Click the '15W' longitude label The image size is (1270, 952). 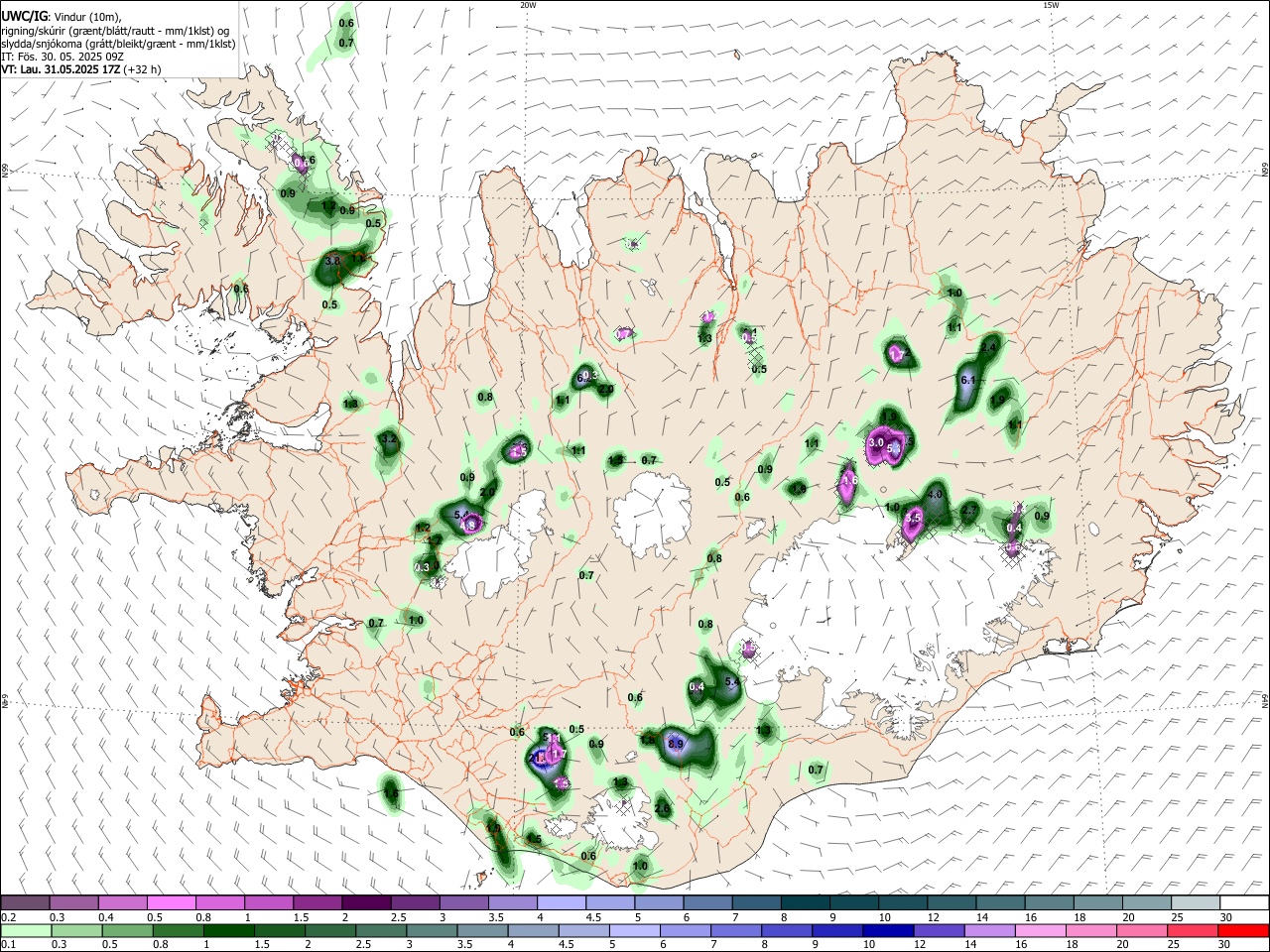pos(1051,5)
